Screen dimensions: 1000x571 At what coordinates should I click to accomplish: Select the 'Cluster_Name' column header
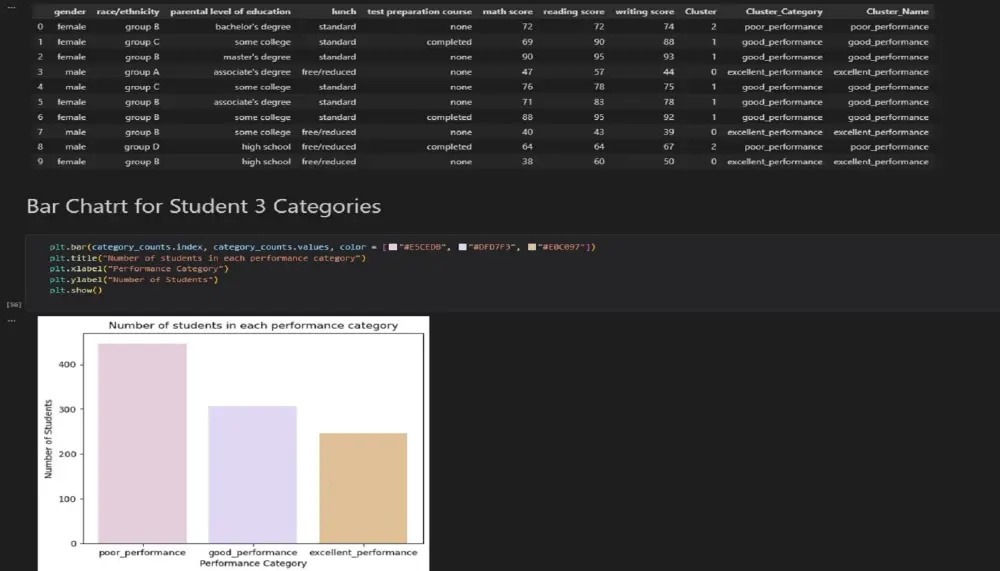[897, 11]
